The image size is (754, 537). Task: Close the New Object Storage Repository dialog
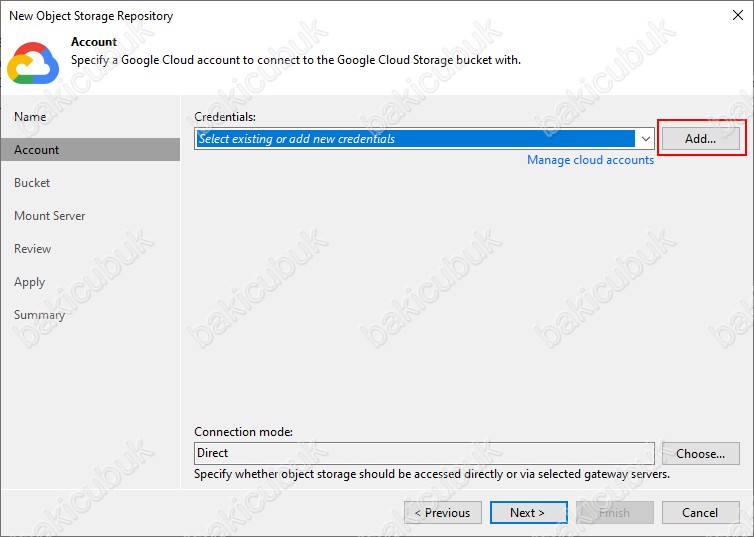click(738, 15)
